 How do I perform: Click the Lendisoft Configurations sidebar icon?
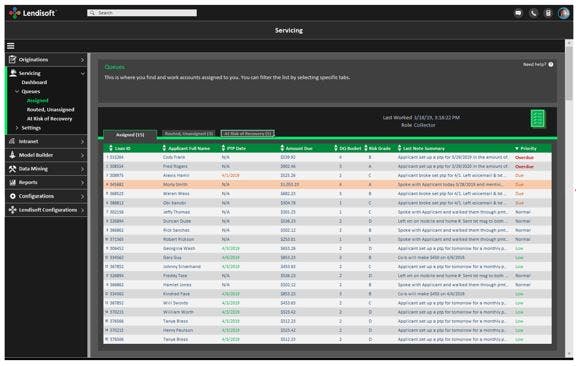click(x=13, y=209)
